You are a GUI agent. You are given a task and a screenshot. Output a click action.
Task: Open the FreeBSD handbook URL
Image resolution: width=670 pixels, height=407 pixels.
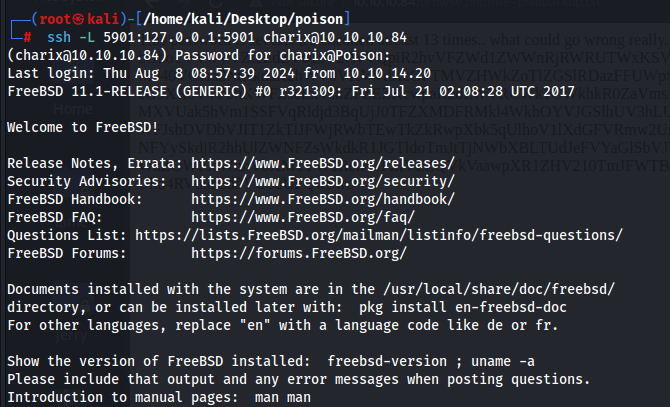coord(323,199)
